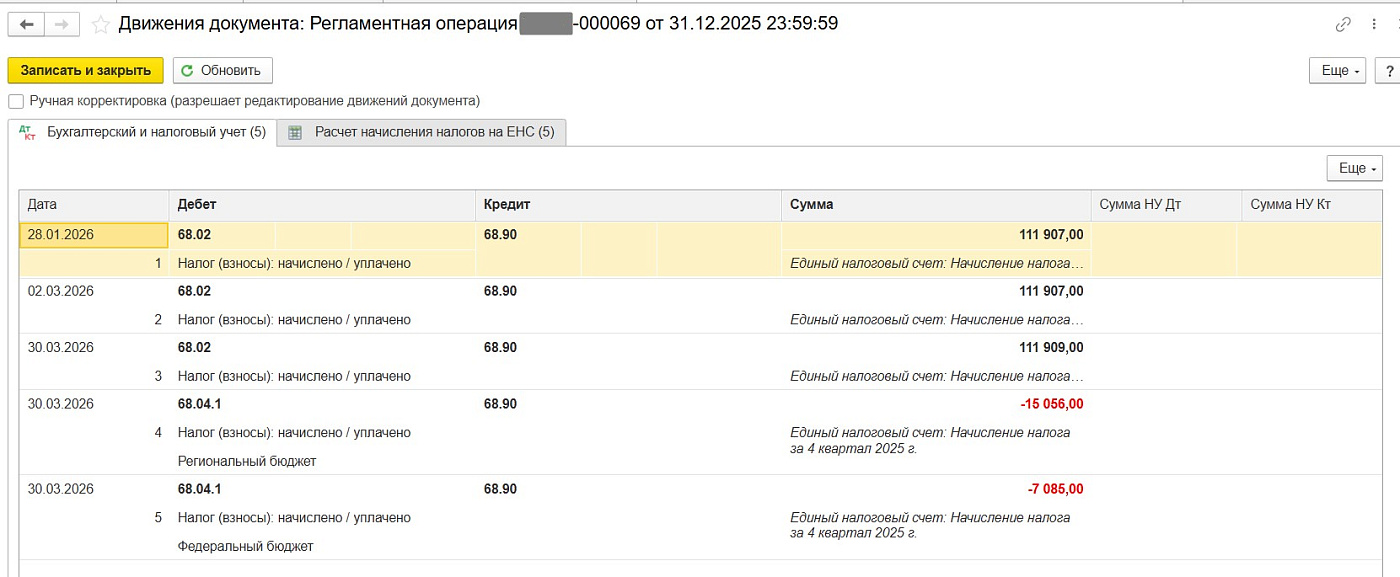Viewport: 1400px width, 577px height.
Task: Enable the Ручная корректировка checkbox
Action: point(15,101)
